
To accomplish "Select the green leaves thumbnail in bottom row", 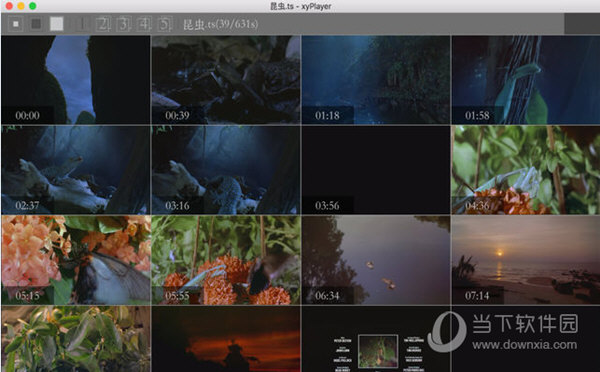I will pyautogui.click(x=75, y=339).
